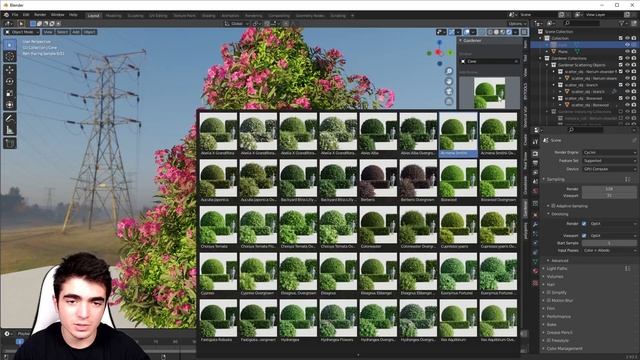The height and width of the screenshot is (360, 640).
Task: Open the File menu
Action: (x=15, y=15)
